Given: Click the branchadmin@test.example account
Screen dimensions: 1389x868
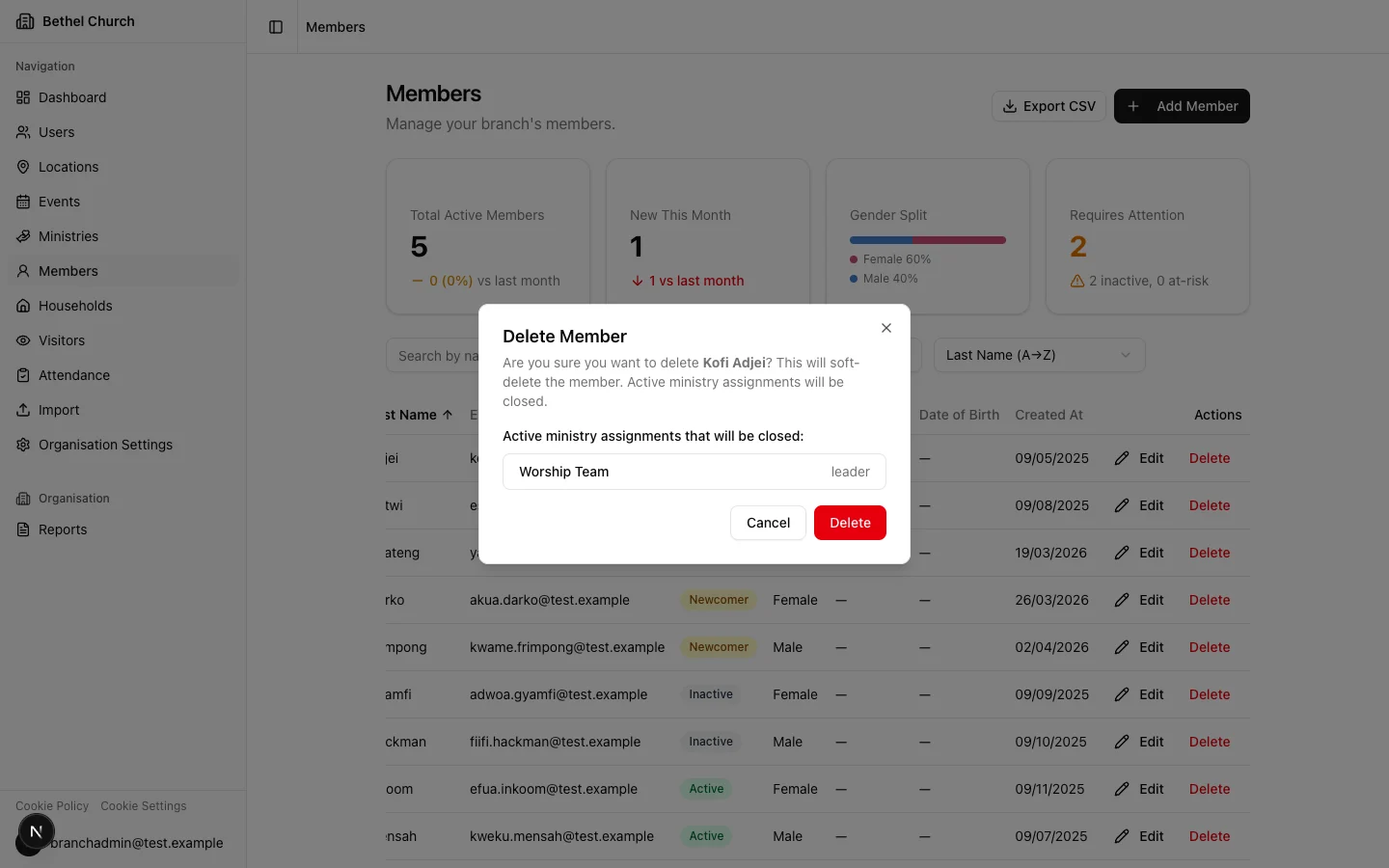Looking at the screenshot, I should [x=137, y=843].
